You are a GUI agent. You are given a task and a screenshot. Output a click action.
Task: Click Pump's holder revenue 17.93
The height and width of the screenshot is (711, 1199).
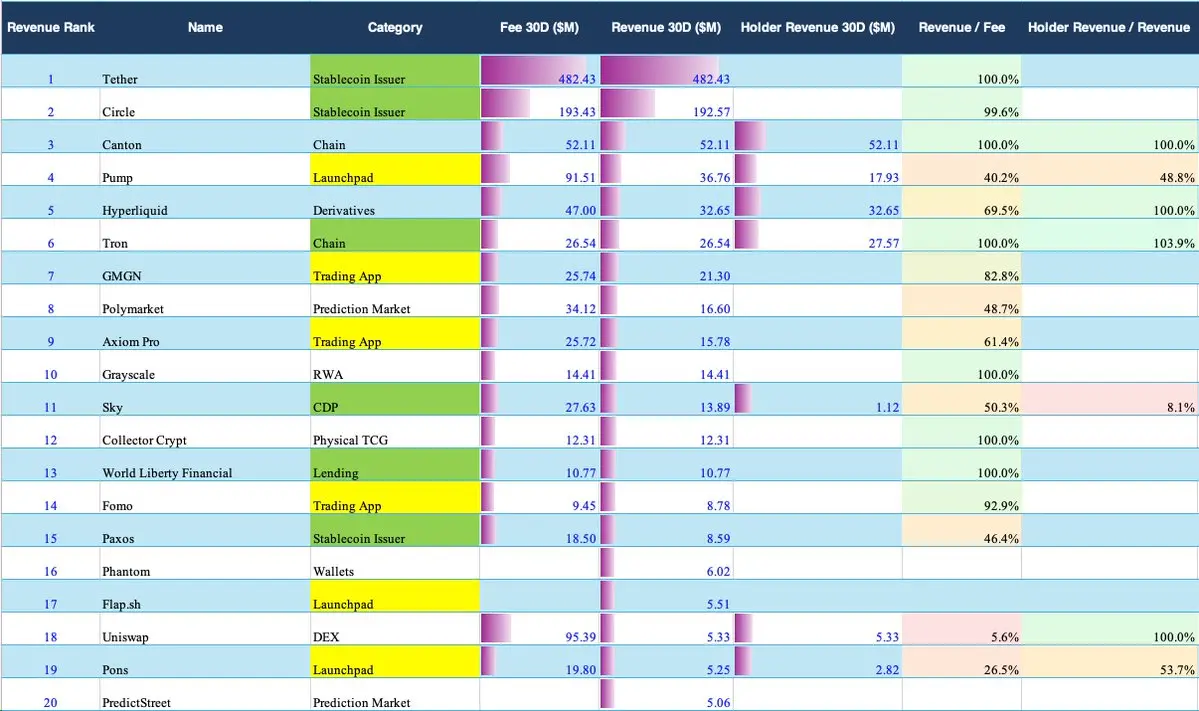click(883, 177)
